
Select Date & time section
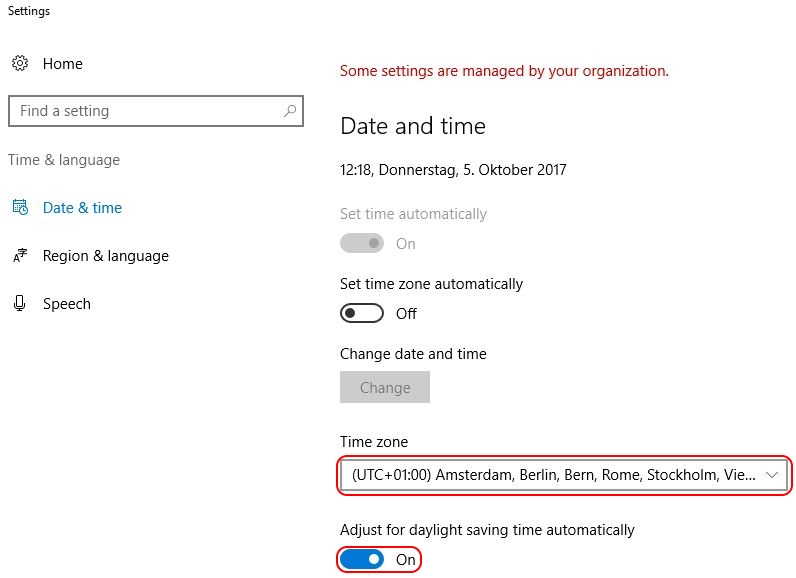[x=82, y=208]
